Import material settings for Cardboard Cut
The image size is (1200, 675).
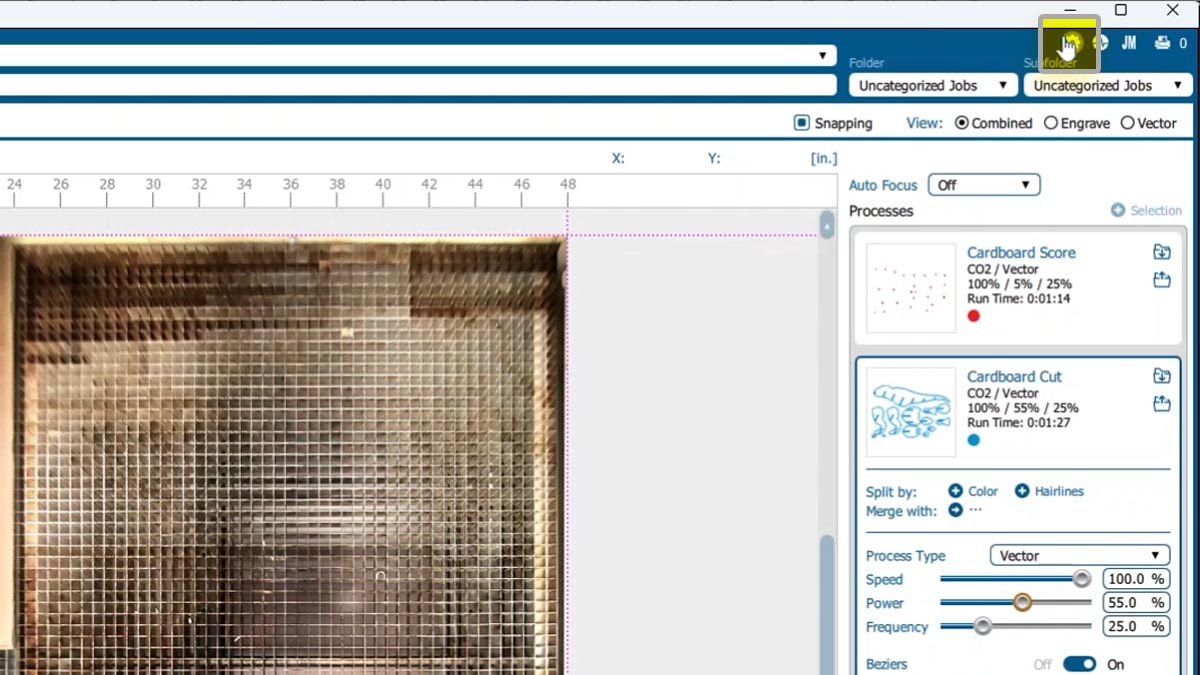[x=1161, y=377]
